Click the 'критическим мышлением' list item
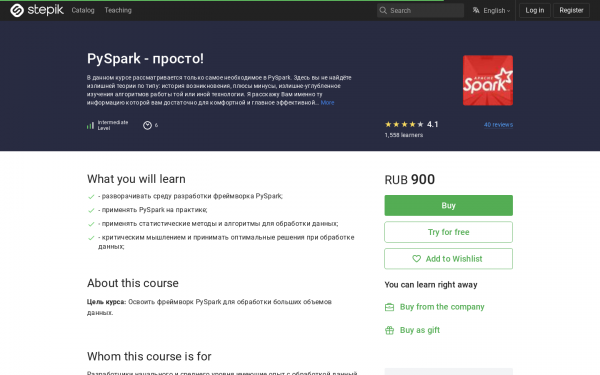Screen dimensions: 600x375 click(x=226, y=242)
